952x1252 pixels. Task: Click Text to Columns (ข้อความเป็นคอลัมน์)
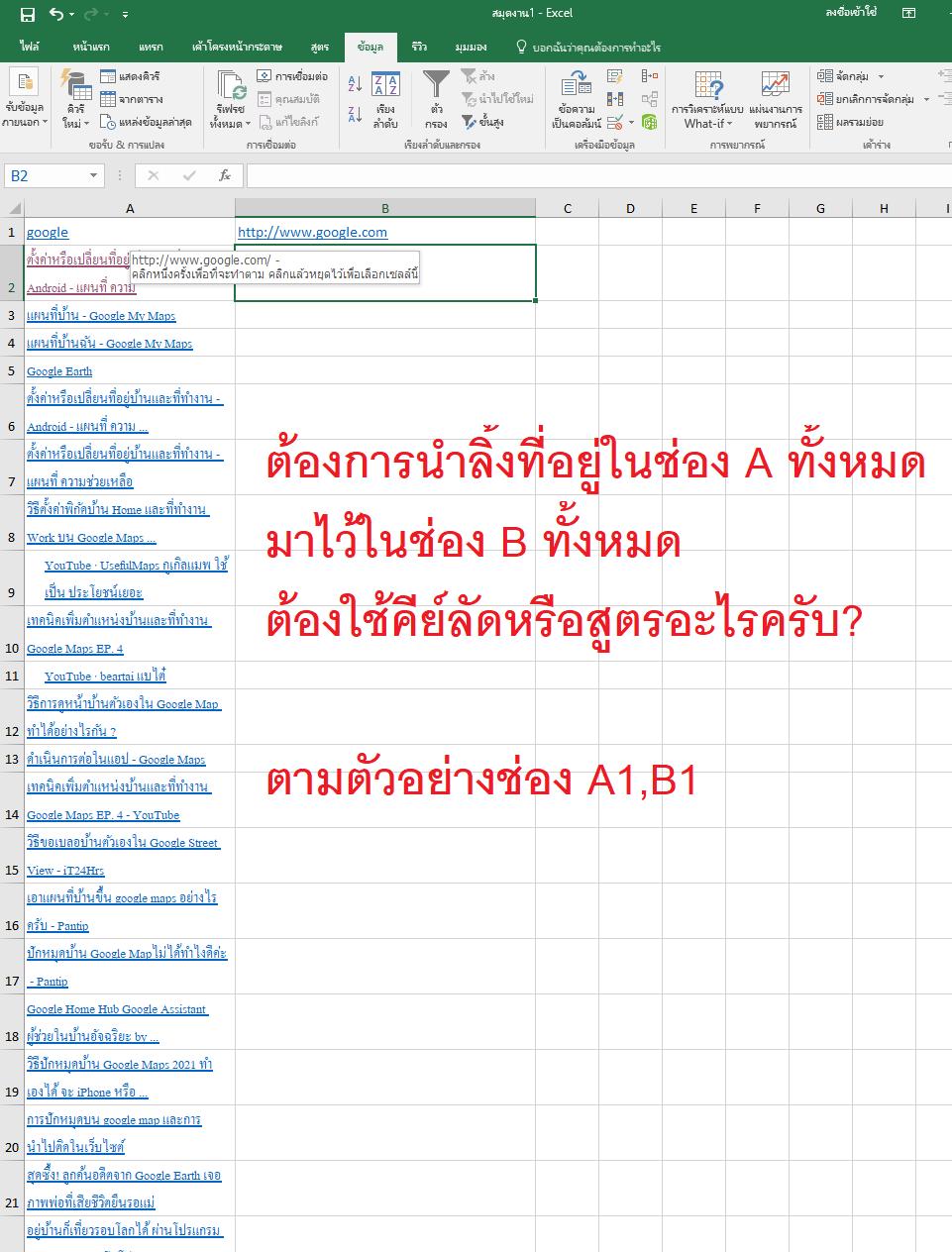coord(576,99)
